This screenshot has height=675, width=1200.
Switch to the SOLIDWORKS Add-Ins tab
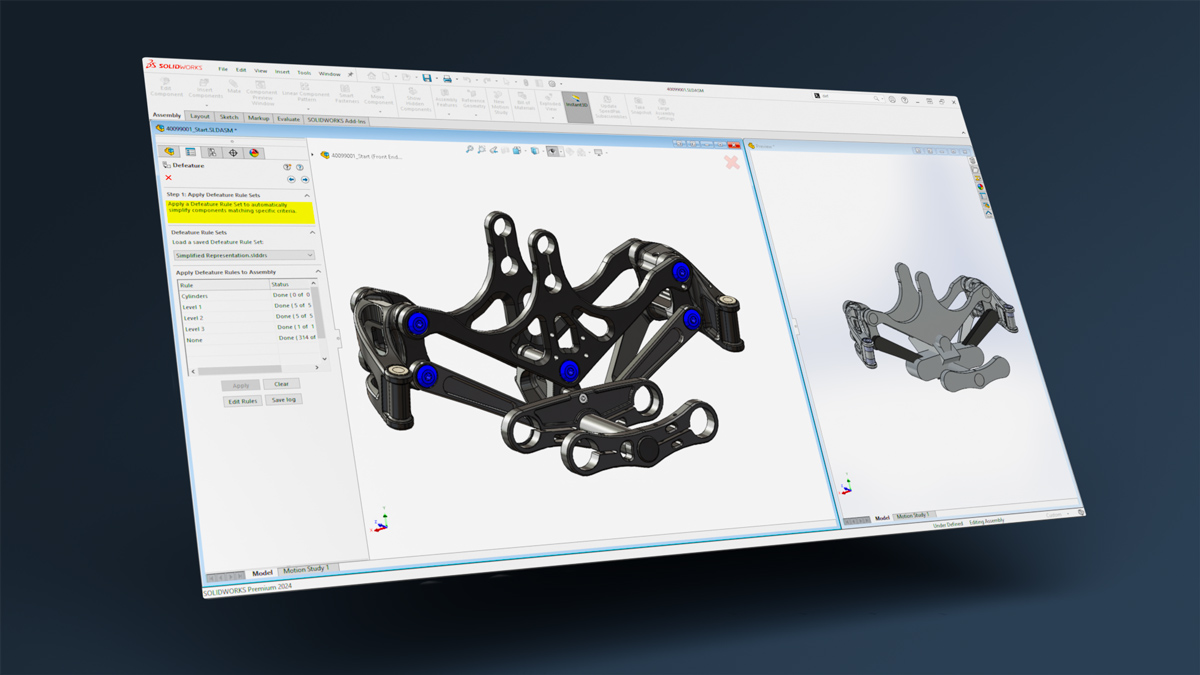click(x=338, y=120)
